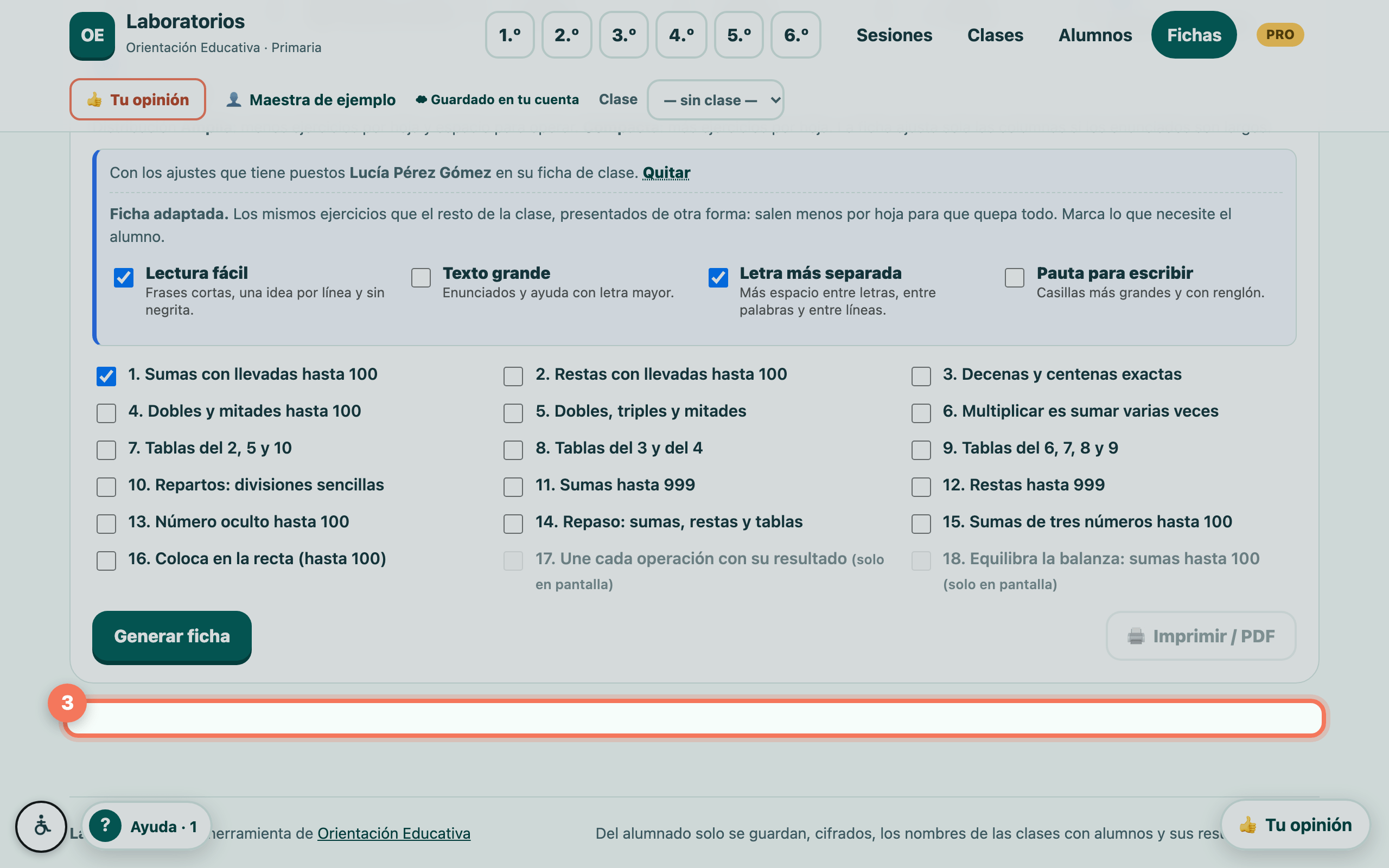Select grade 5.º tab

point(738,35)
